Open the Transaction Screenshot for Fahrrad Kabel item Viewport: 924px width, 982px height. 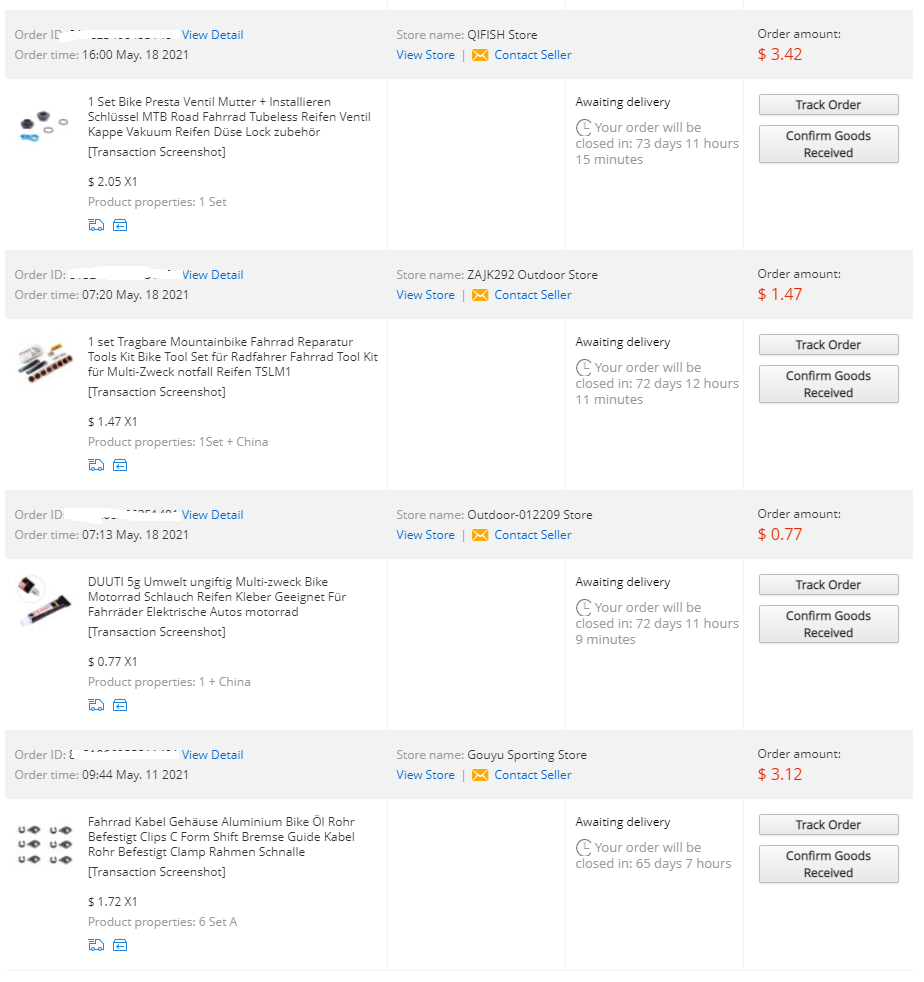(157, 872)
